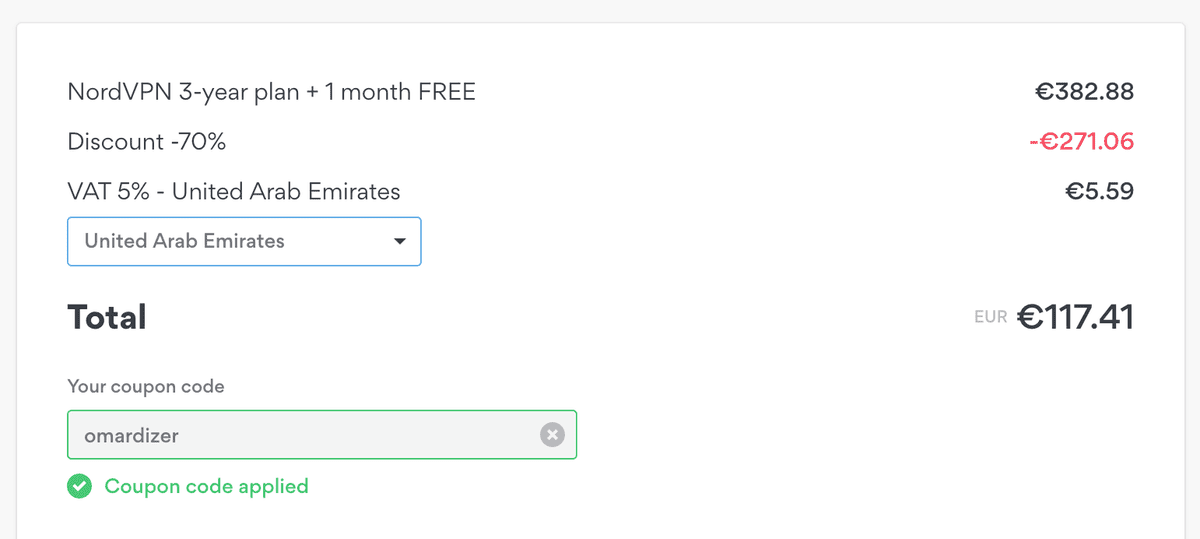Click the gray page background outside the card
The height and width of the screenshot is (539, 1200).
[600, 10]
